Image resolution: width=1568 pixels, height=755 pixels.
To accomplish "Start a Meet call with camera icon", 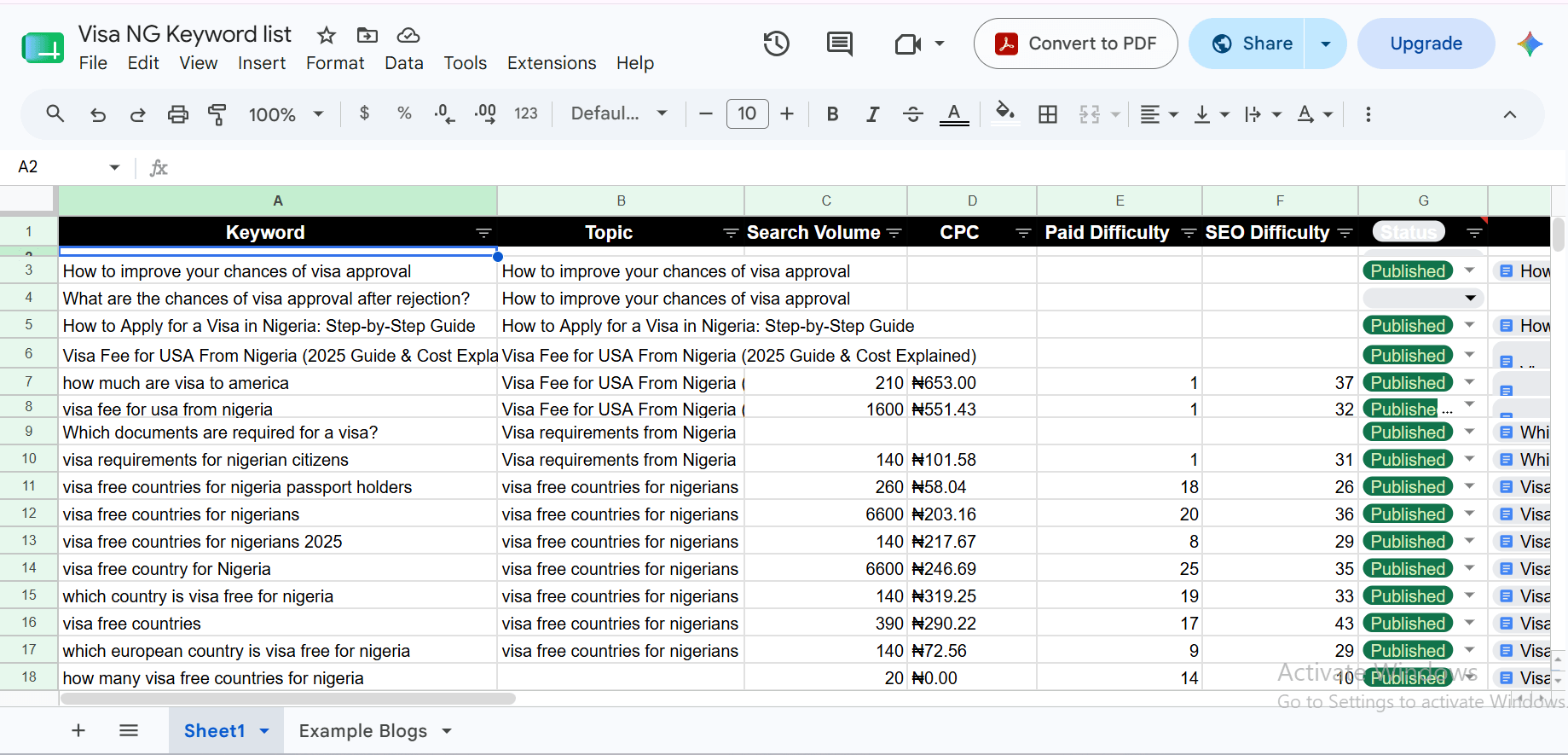I will pos(908,44).
